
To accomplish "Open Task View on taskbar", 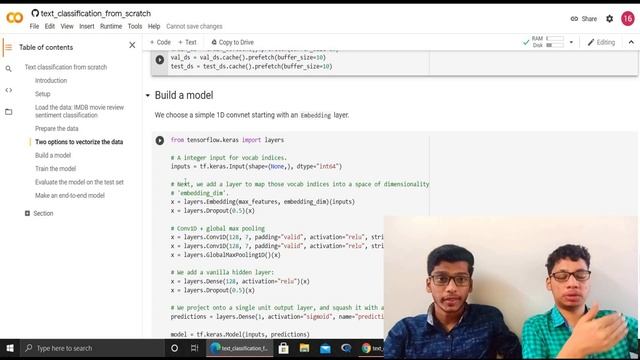I will [x=194, y=348].
